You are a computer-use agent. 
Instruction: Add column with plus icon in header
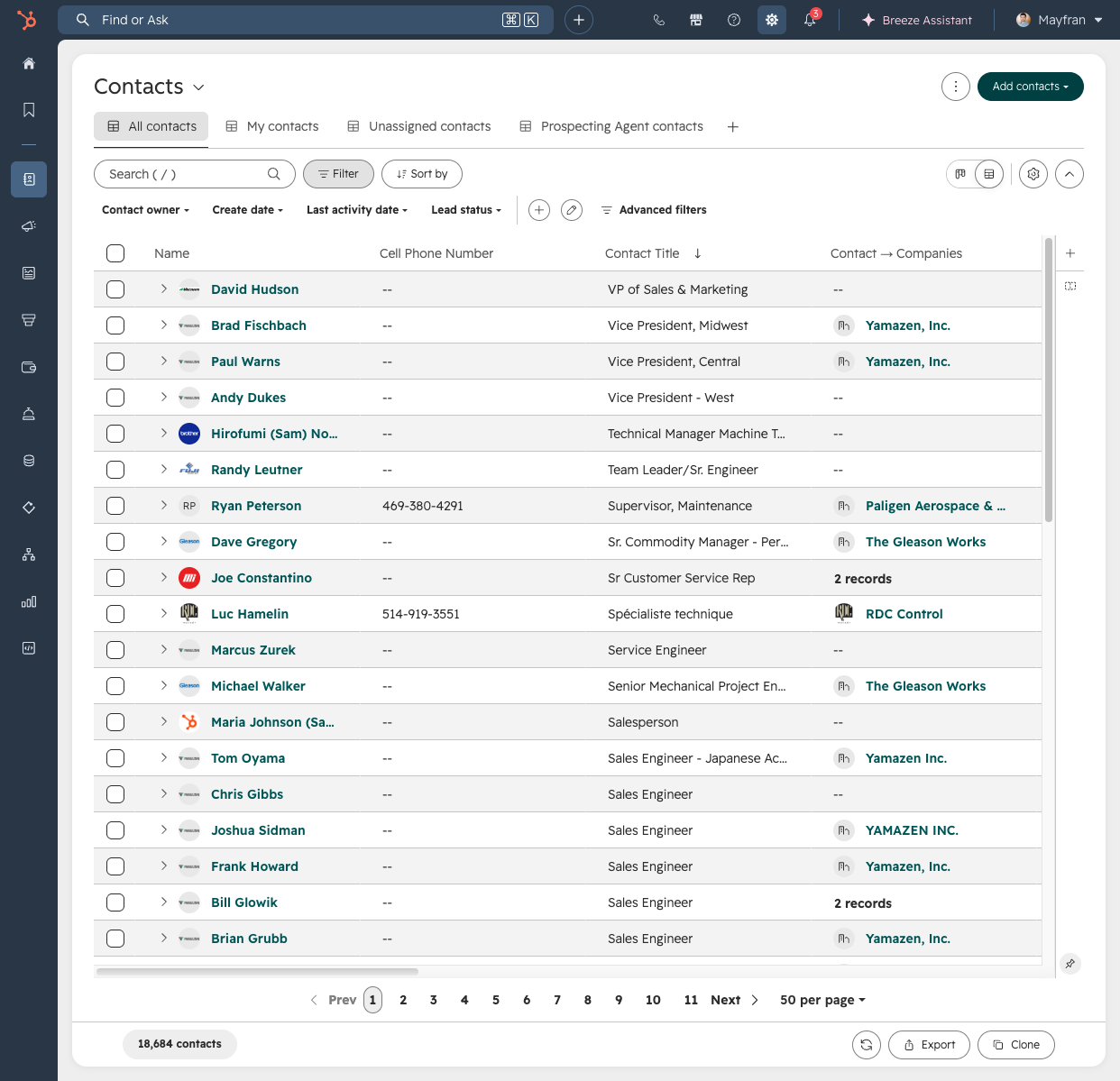[x=1070, y=253]
